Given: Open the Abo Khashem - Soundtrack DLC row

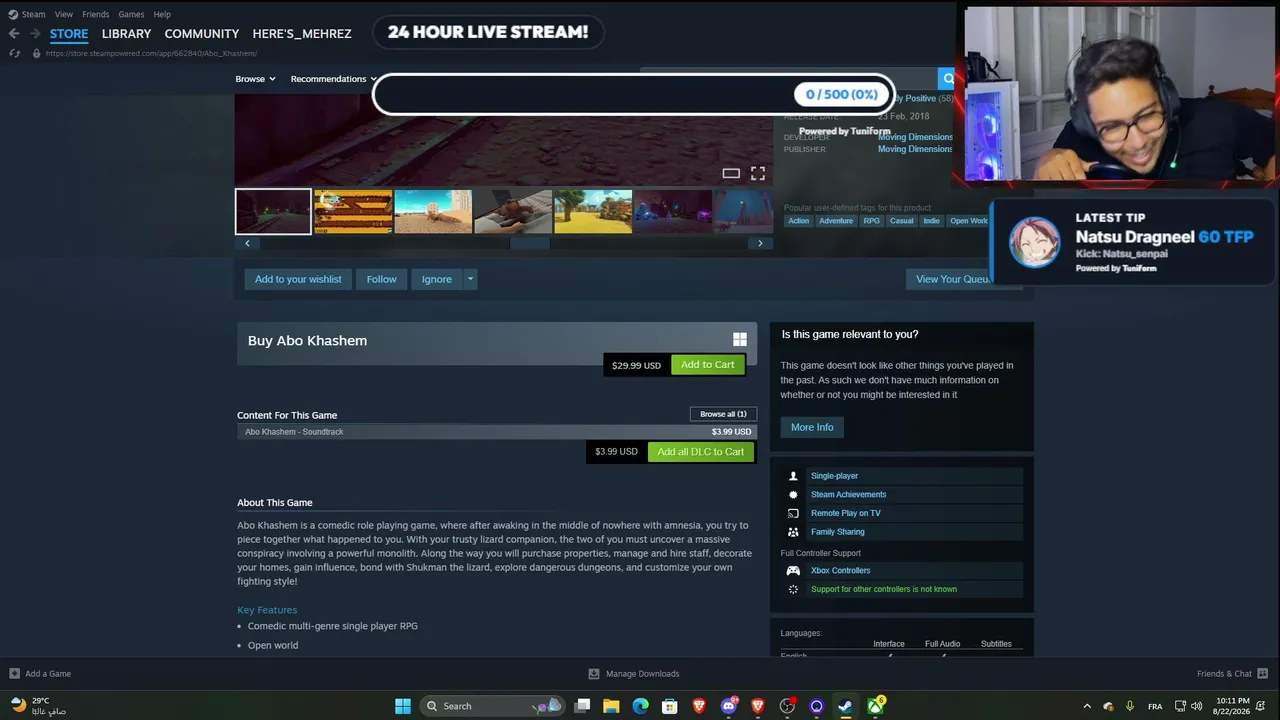Looking at the screenshot, I should coord(497,432).
